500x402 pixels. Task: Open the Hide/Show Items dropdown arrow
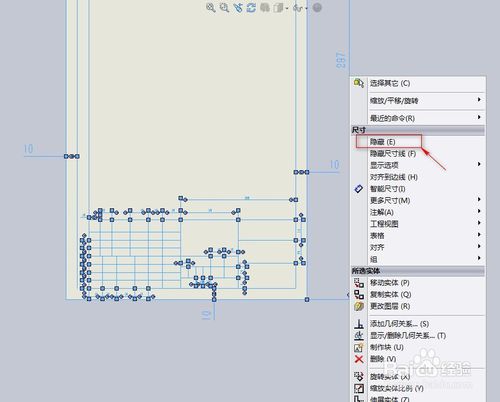pyautogui.click(x=306, y=8)
